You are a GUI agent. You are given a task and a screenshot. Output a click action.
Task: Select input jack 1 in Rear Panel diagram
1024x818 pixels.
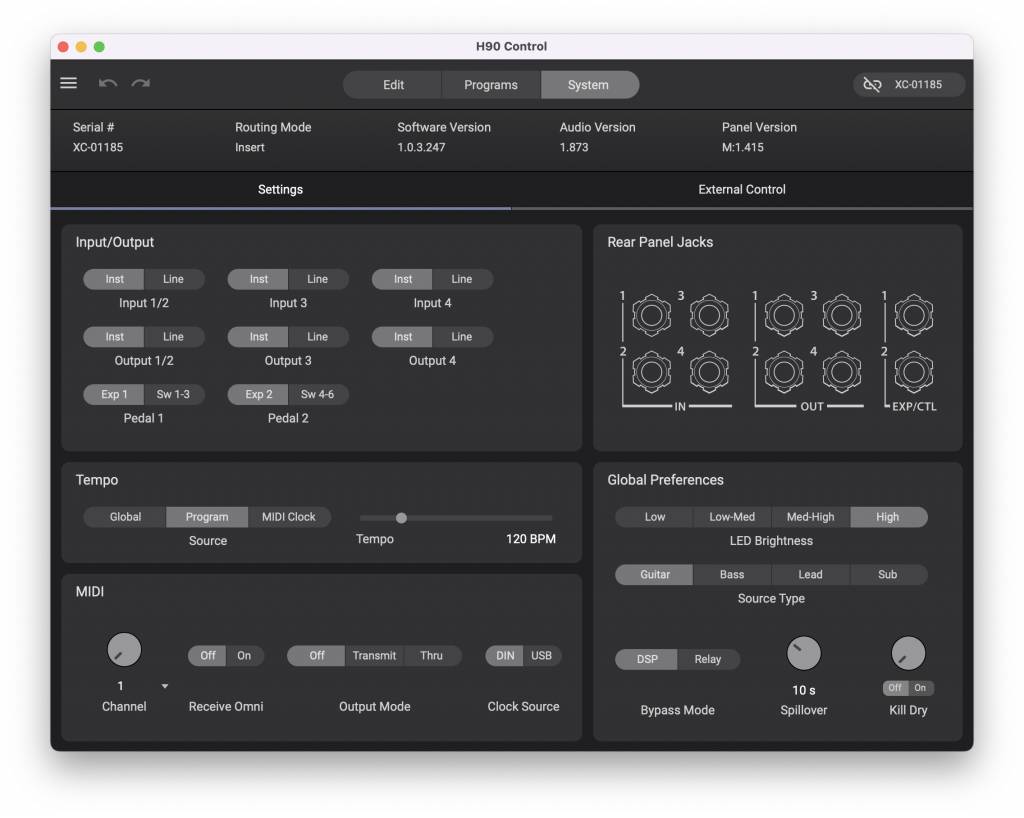tap(650, 314)
